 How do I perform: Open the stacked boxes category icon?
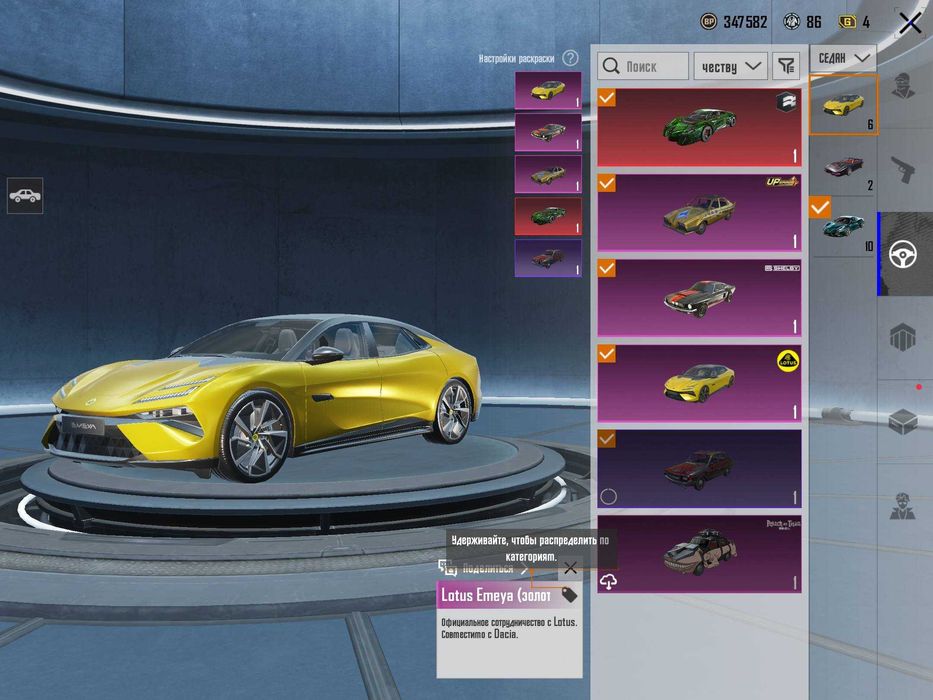coord(903,337)
